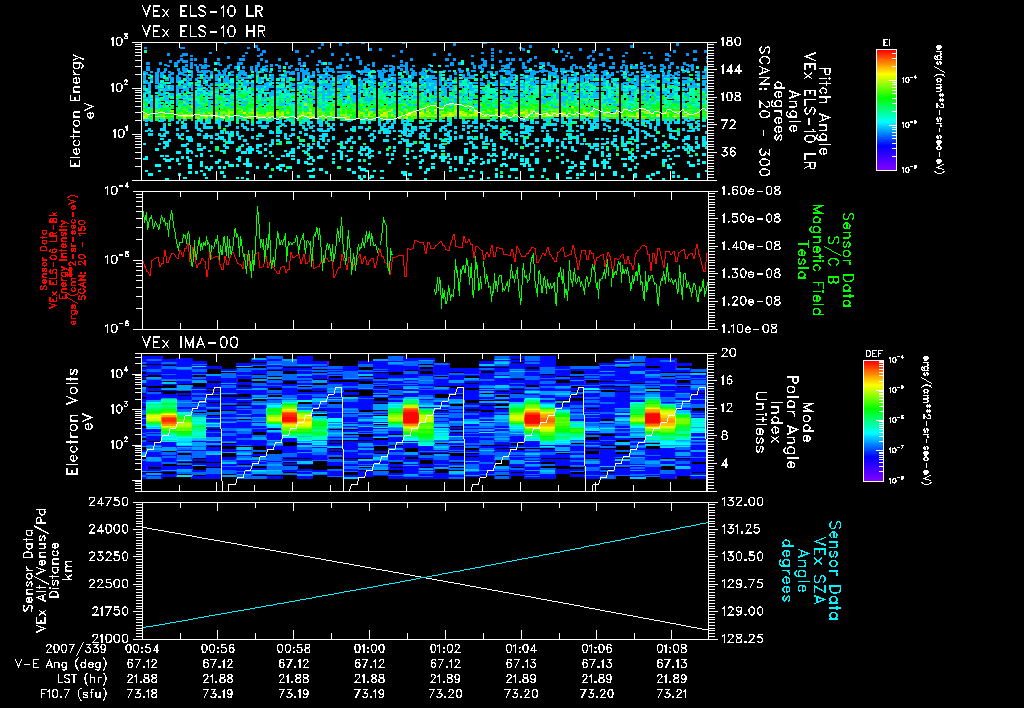This screenshot has height=708, width=1024.
Task: Click the 01:00 time tick label
Action: tap(369, 649)
